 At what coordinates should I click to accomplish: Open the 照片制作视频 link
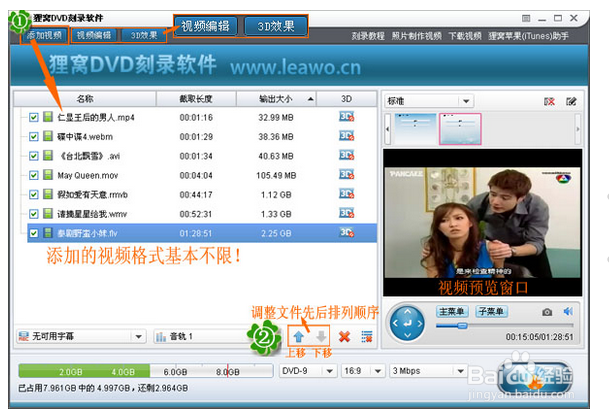(x=416, y=36)
